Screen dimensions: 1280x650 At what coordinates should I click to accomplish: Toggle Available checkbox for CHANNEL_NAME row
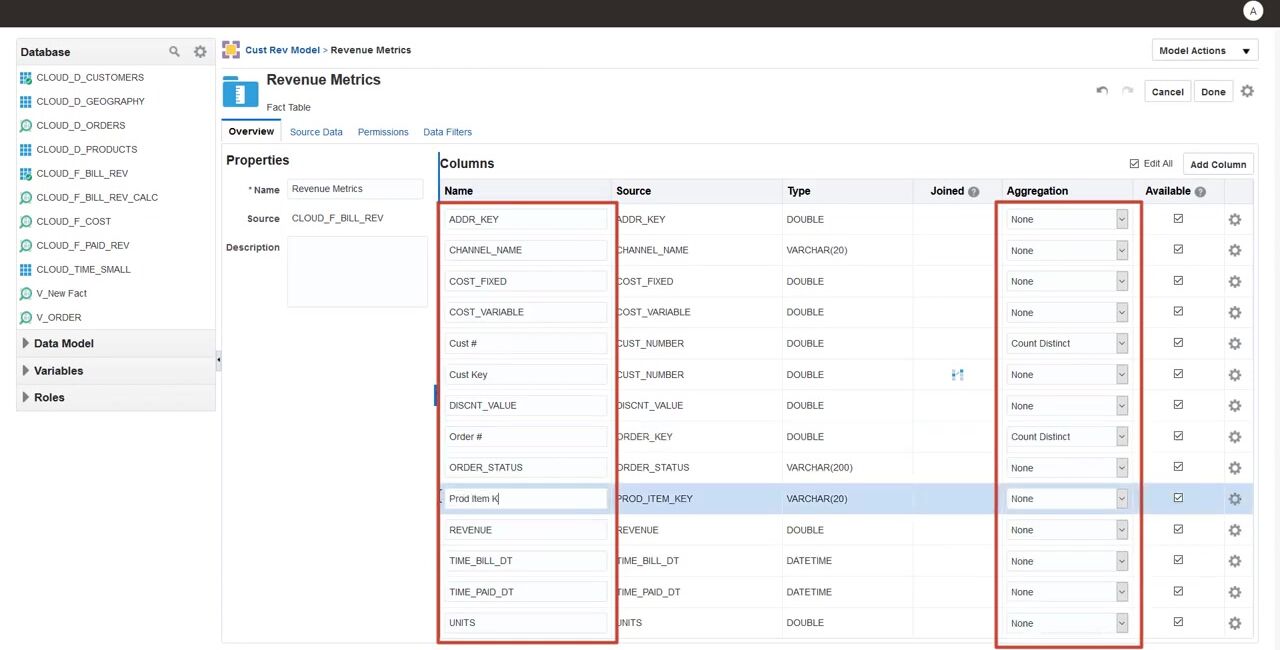(1178, 250)
